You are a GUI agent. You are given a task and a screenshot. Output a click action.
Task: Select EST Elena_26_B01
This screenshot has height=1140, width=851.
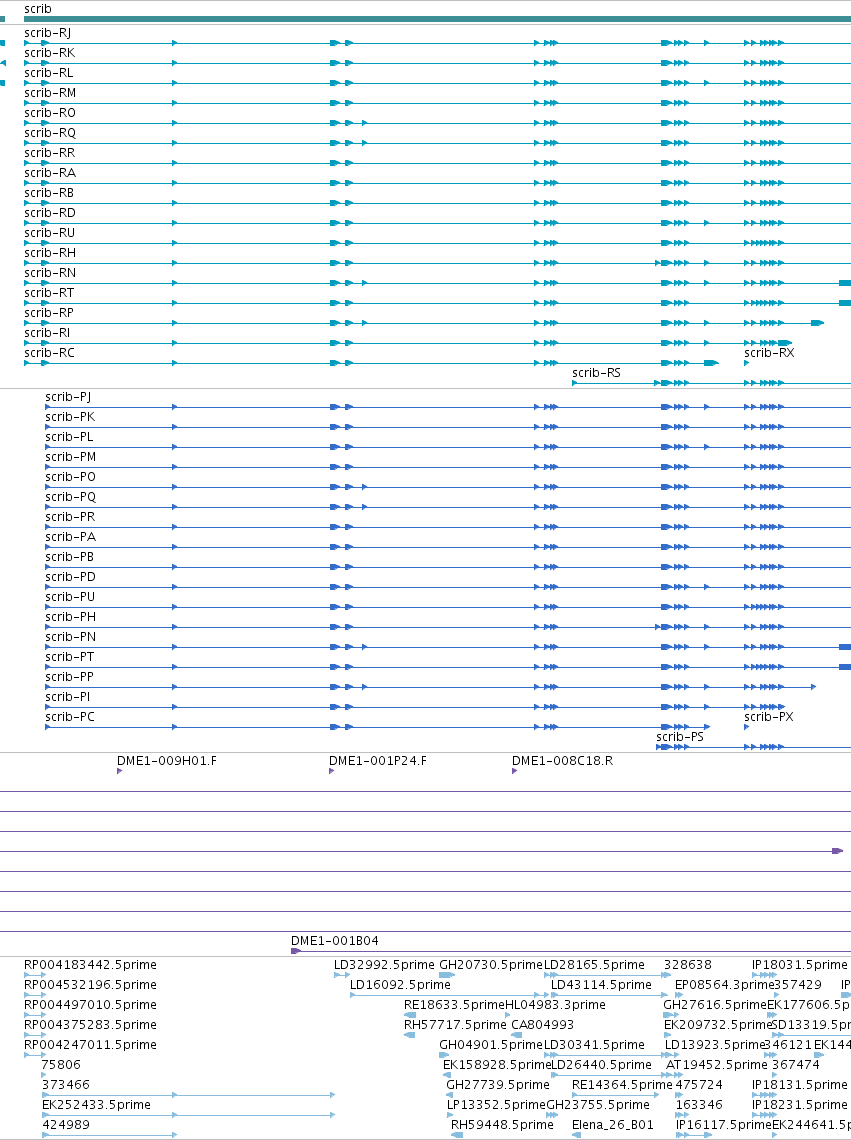click(612, 1124)
